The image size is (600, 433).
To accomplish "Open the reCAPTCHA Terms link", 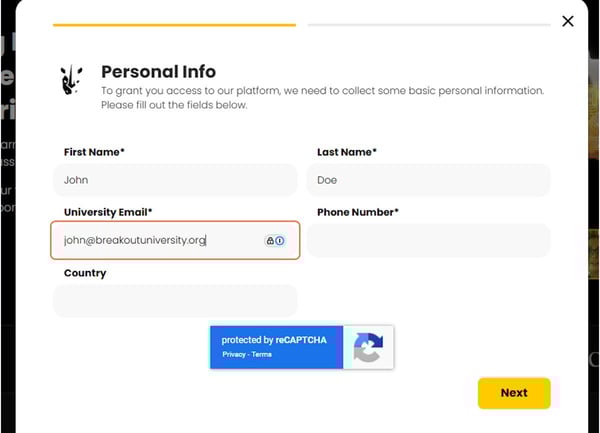I will click(262, 355).
